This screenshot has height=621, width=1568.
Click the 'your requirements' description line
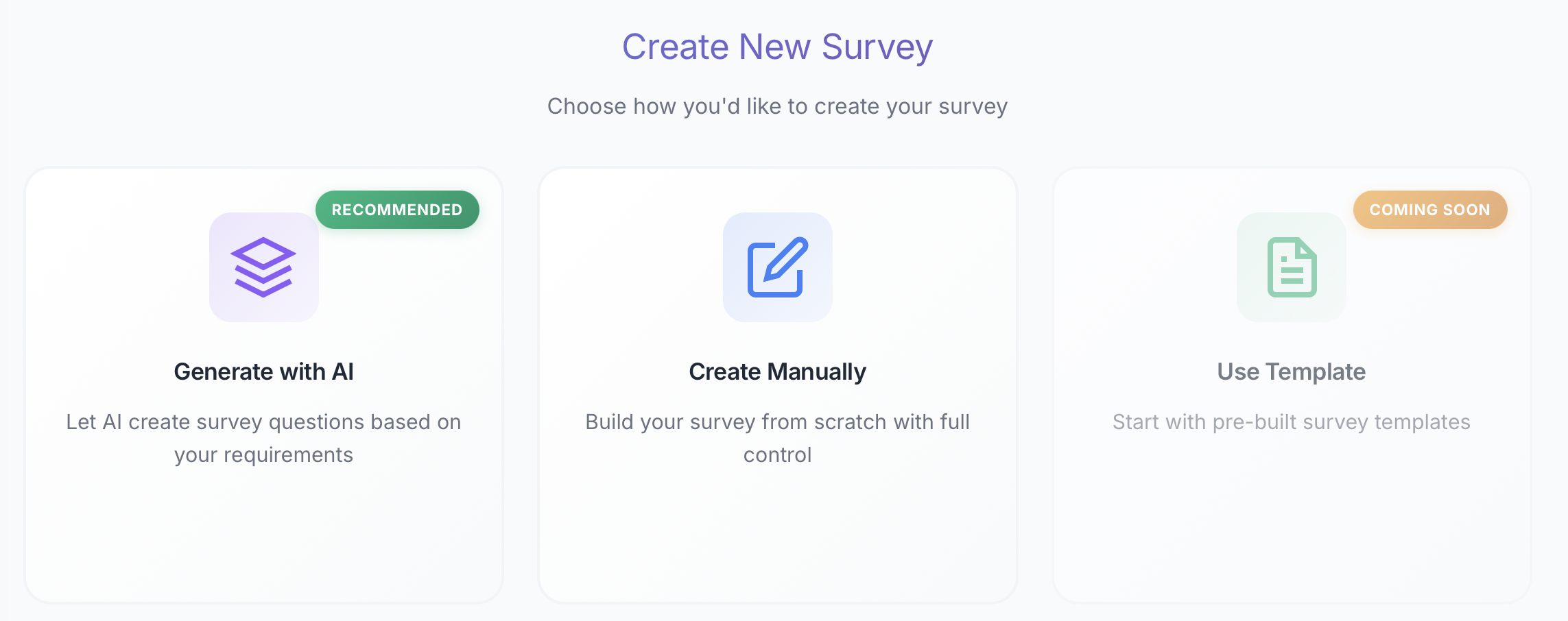(x=263, y=454)
